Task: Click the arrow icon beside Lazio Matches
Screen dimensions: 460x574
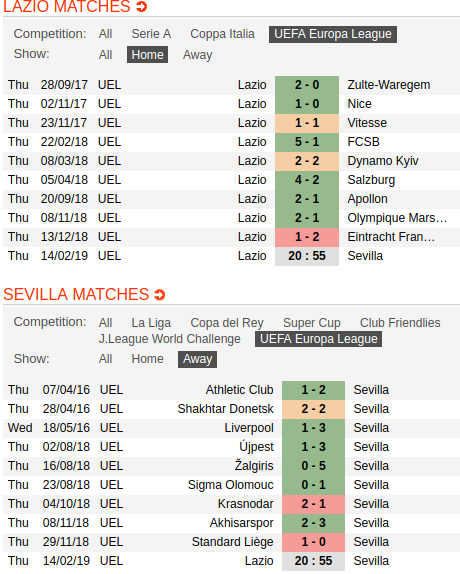Action: coord(142,6)
